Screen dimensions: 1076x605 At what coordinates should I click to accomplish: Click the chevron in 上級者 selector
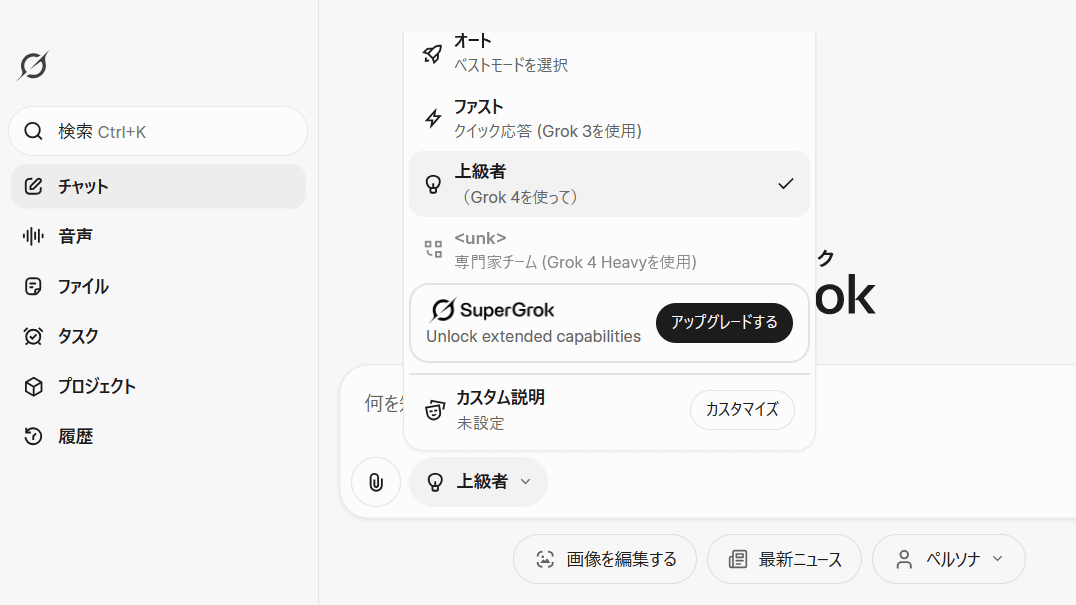click(526, 482)
